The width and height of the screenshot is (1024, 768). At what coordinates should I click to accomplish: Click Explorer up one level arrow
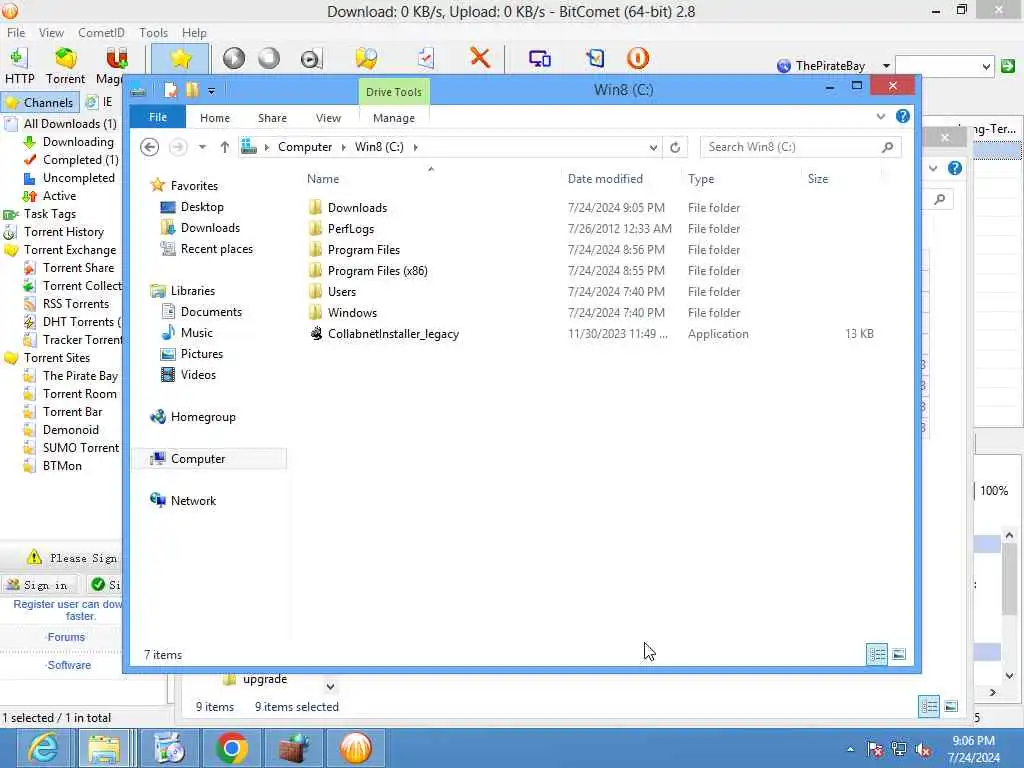point(225,147)
